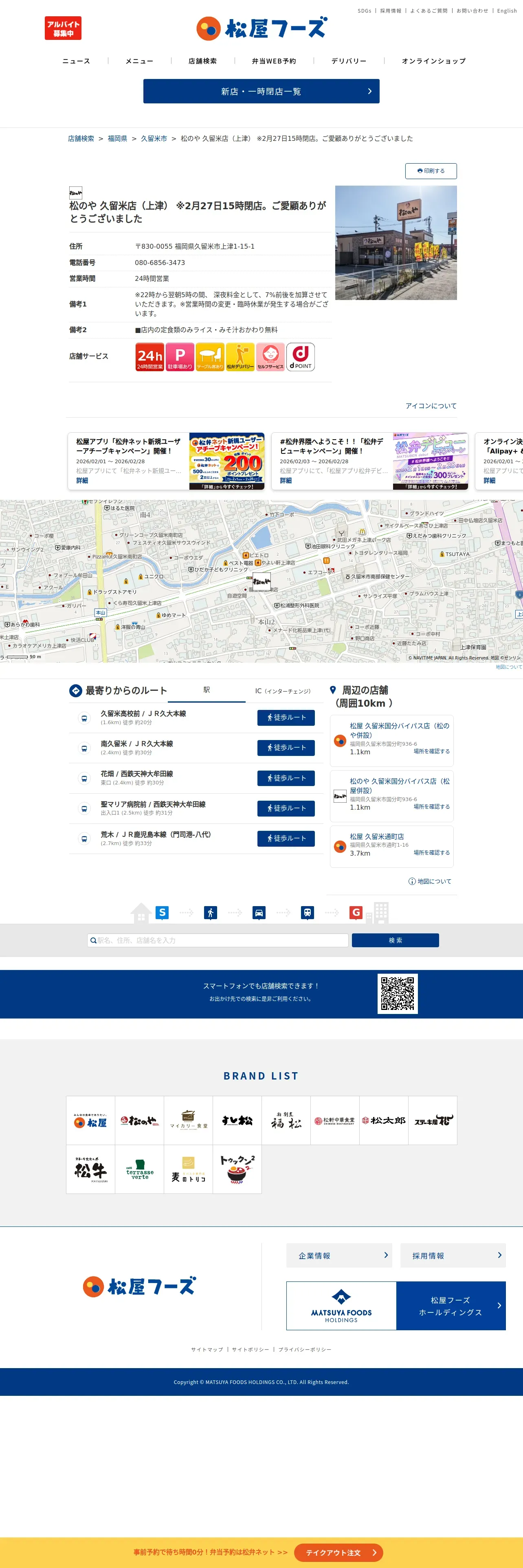Open the 企業情報 footer button
This screenshot has height=1568, width=523.
click(x=339, y=1256)
